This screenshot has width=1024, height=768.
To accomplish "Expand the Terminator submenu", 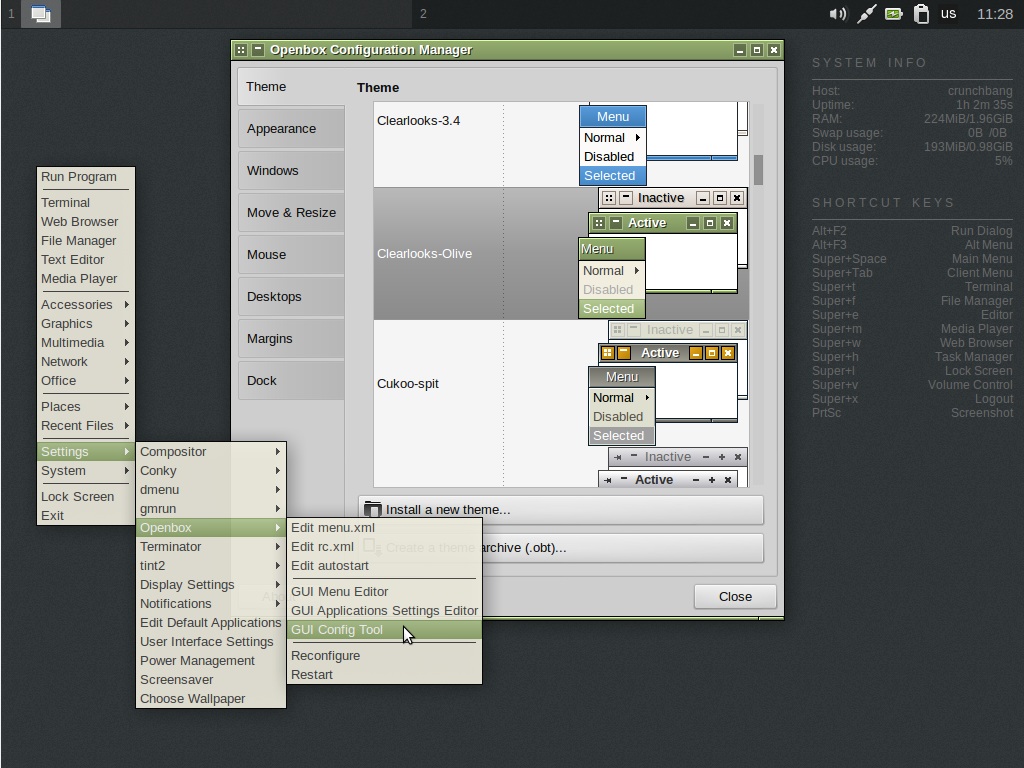I will point(211,546).
